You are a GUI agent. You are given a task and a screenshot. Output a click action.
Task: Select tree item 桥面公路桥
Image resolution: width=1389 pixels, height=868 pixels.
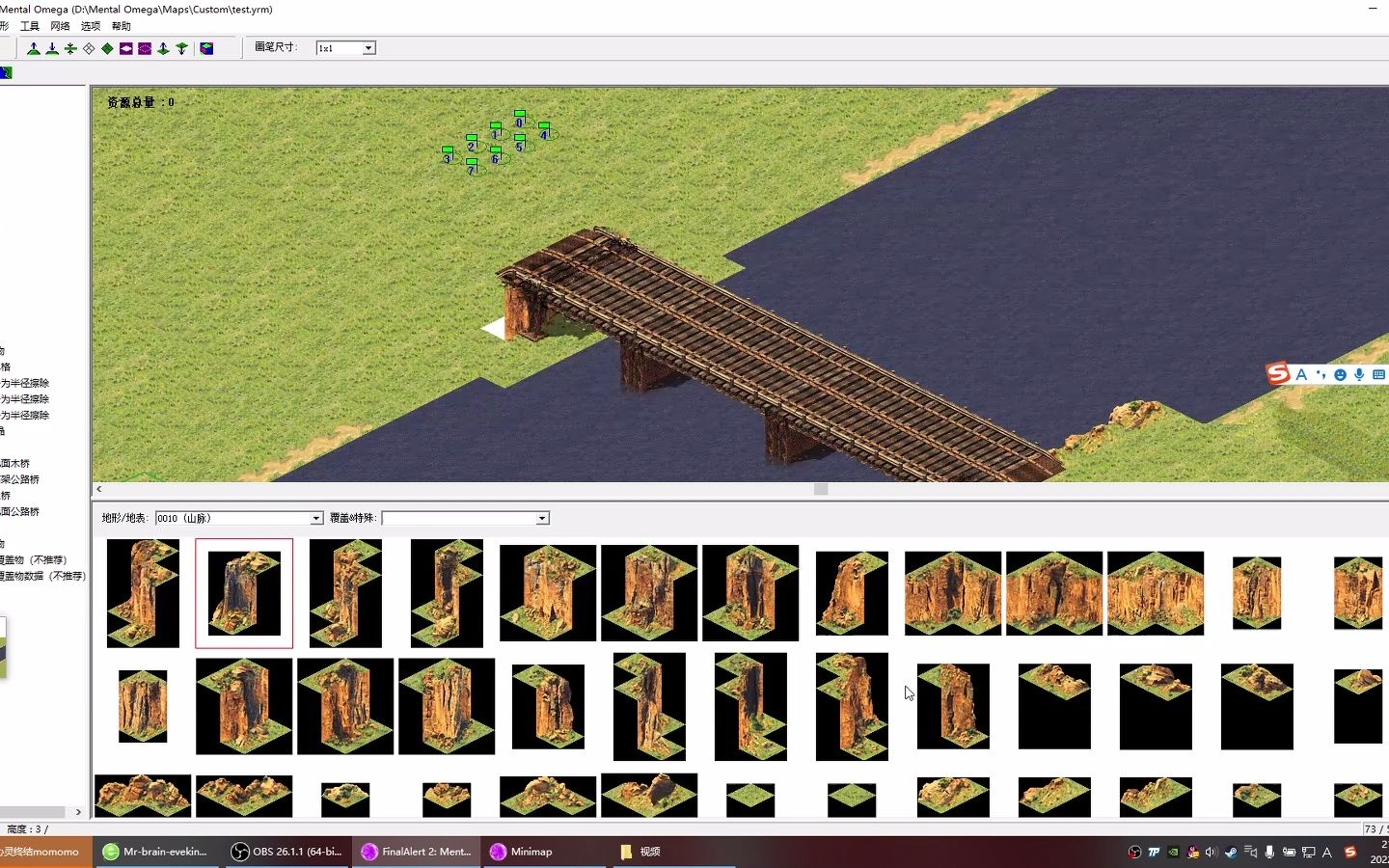(x=19, y=511)
